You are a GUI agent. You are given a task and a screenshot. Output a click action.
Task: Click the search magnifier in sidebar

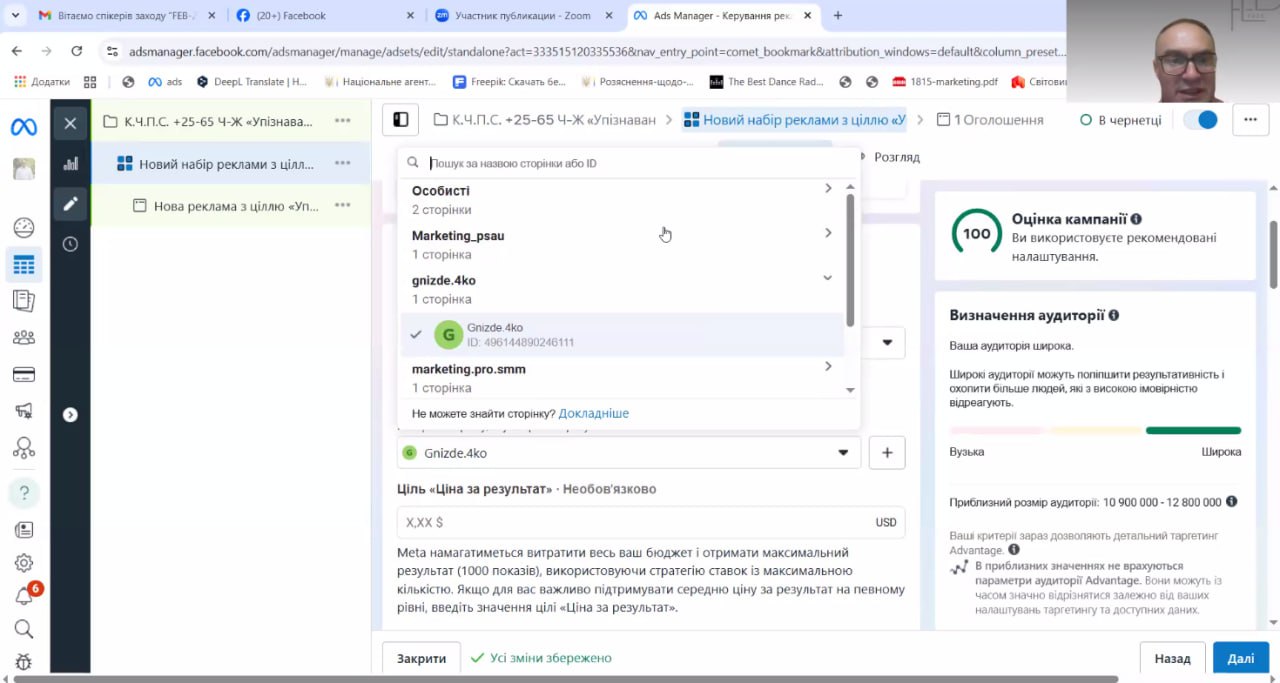coord(24,629)
